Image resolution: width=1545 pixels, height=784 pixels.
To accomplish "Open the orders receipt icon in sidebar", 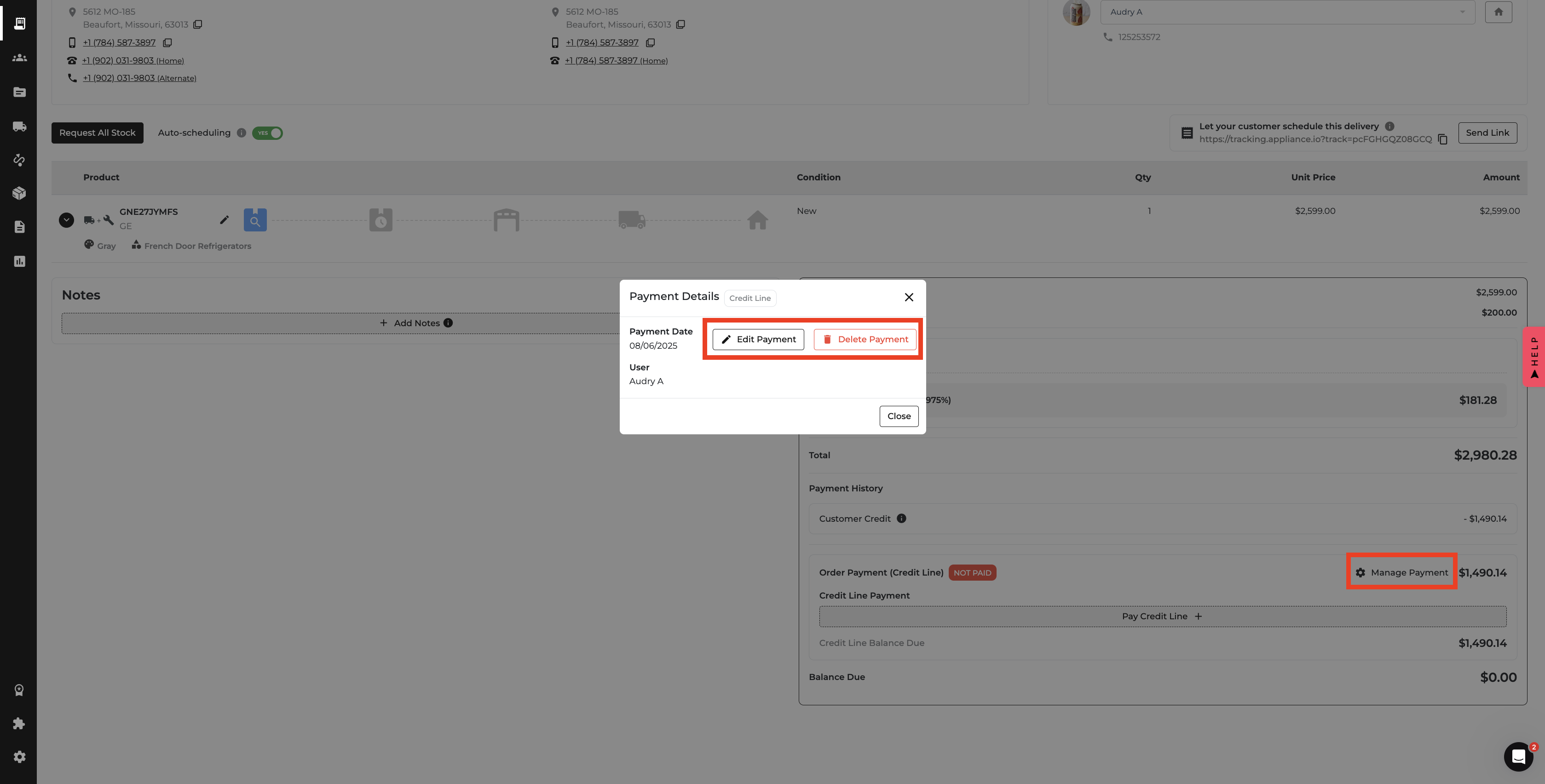I will point(19,23).
